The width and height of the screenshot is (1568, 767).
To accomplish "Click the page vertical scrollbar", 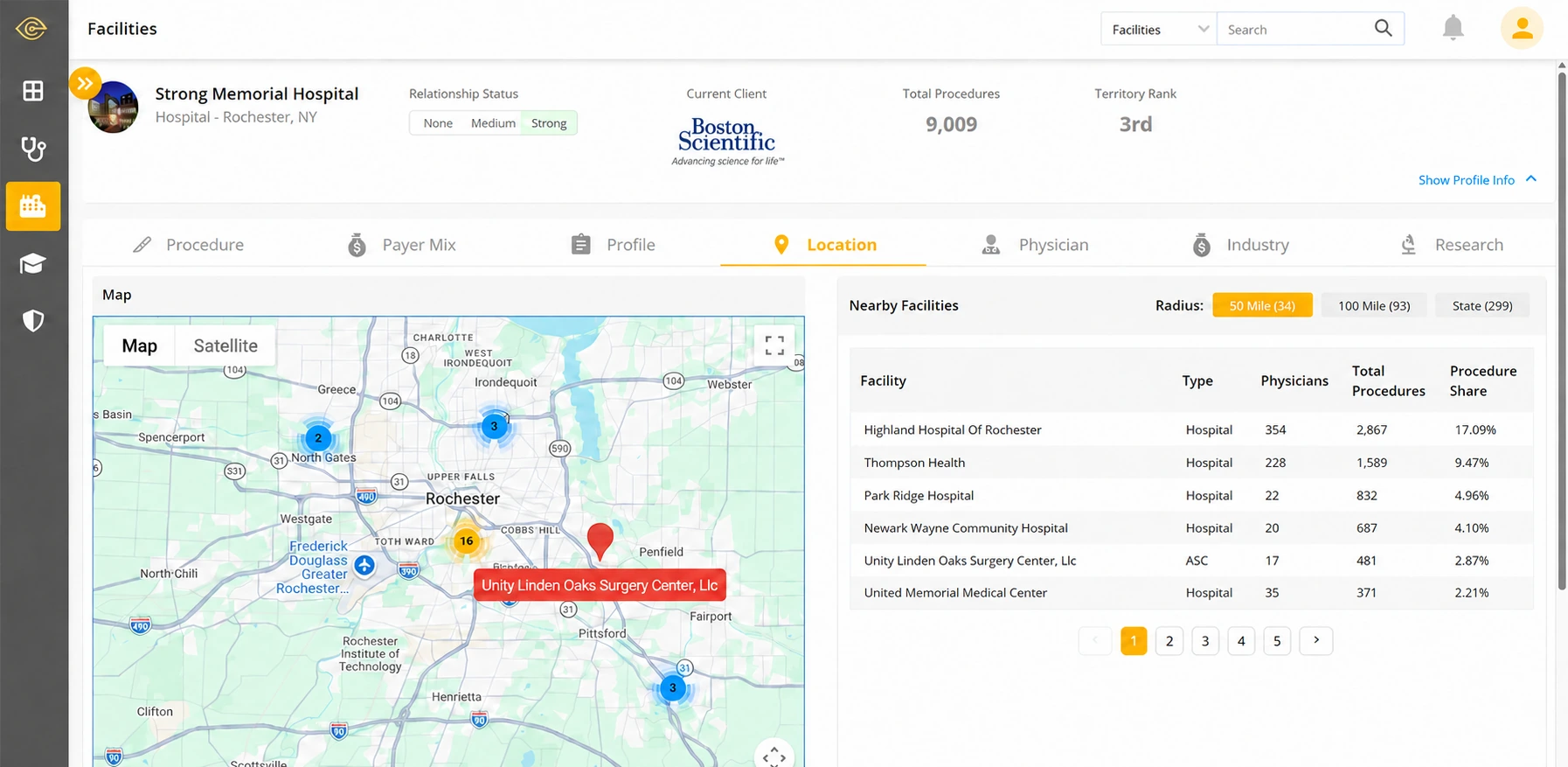I will click(1562, 332).
